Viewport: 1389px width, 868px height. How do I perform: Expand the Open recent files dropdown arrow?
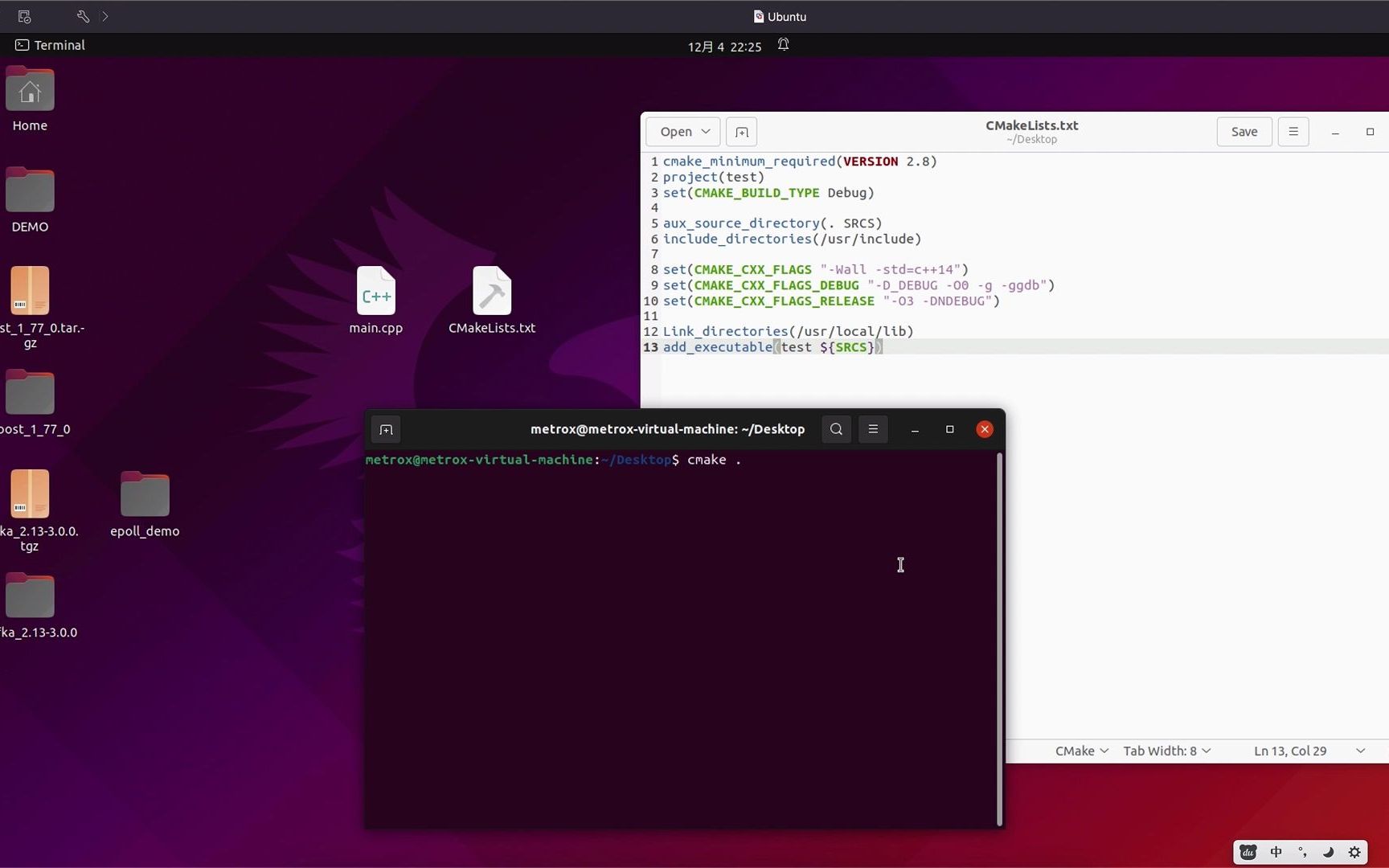[x=706, y=132]
